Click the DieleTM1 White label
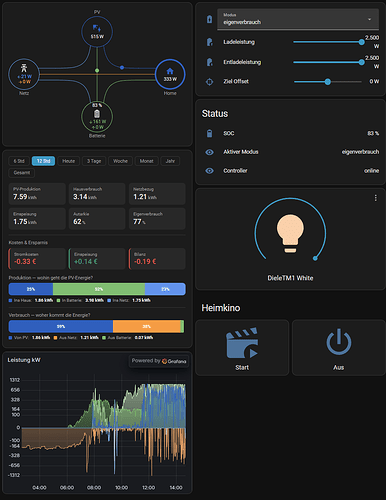This screenshot has height=500, width=386. pos(290,278)
